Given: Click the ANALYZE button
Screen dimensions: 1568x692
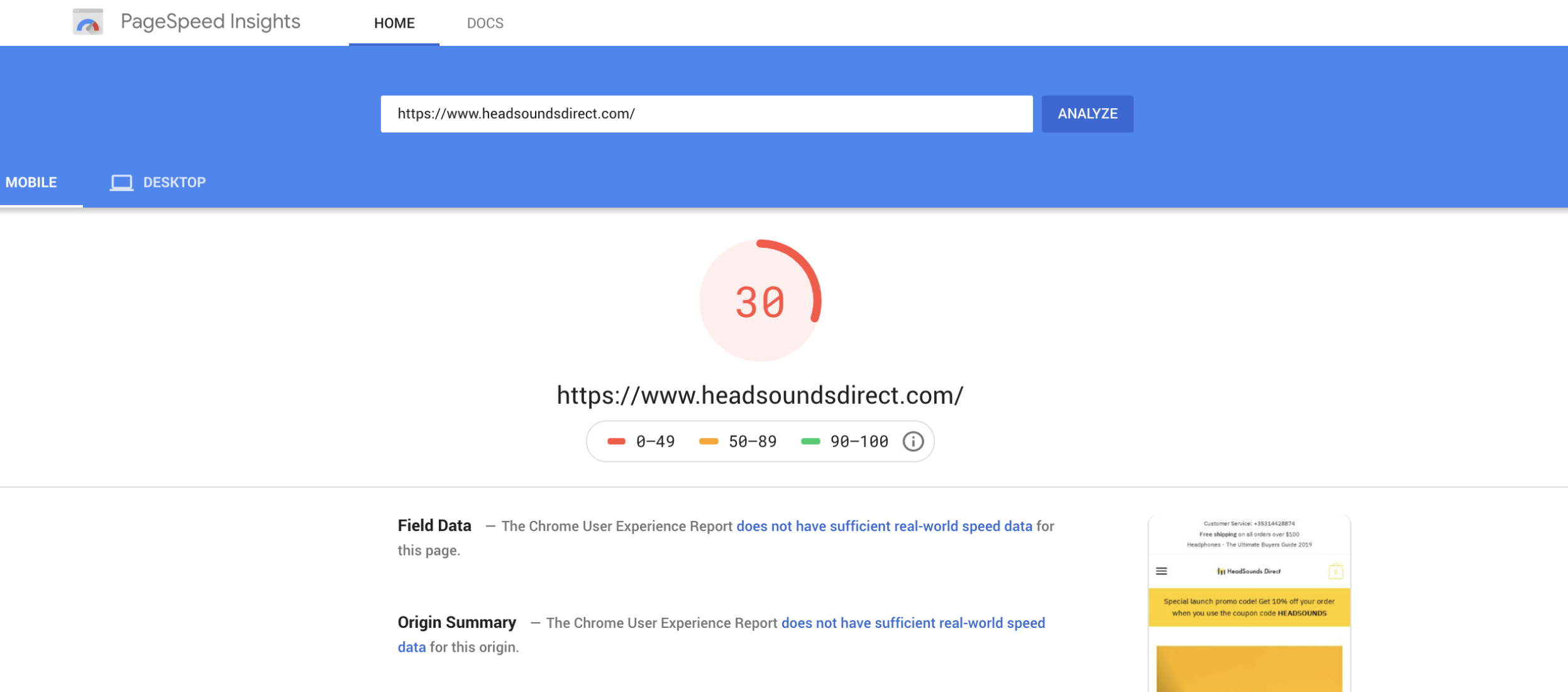Looking at the screenshot, I should (x=1088, y=114).
